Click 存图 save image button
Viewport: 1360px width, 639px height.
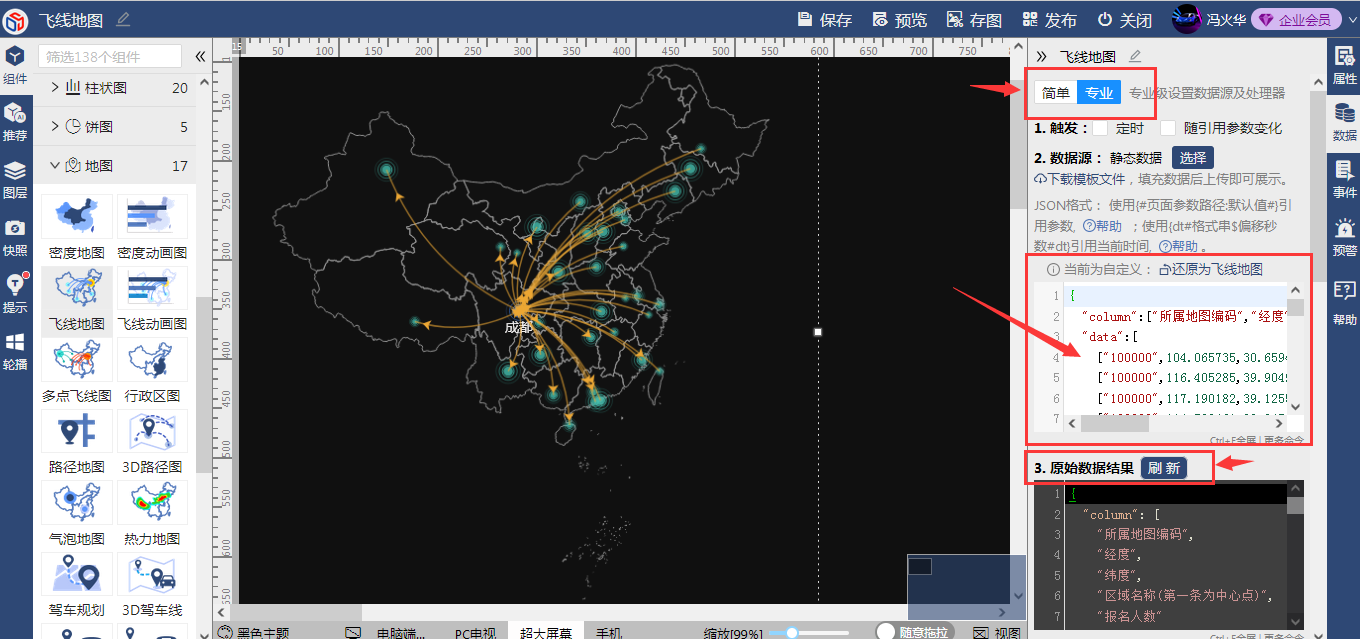tap(974, 20)
